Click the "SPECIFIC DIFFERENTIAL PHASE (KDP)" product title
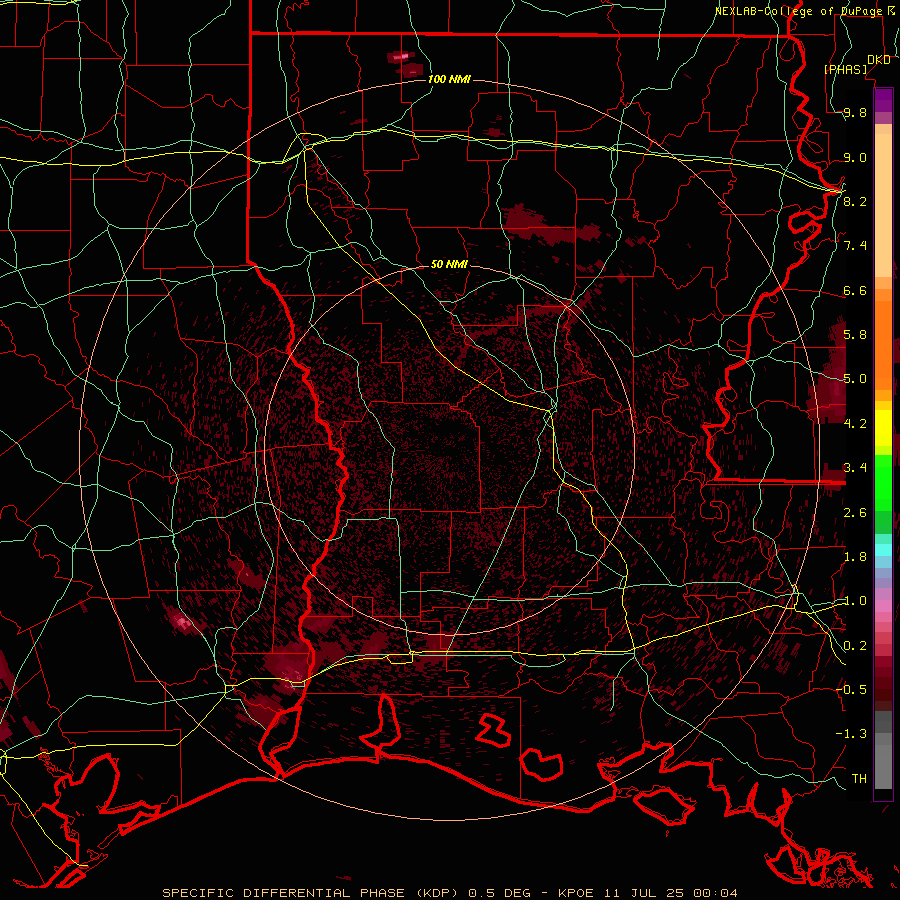The image size is (900, 900). click(311, 893)
